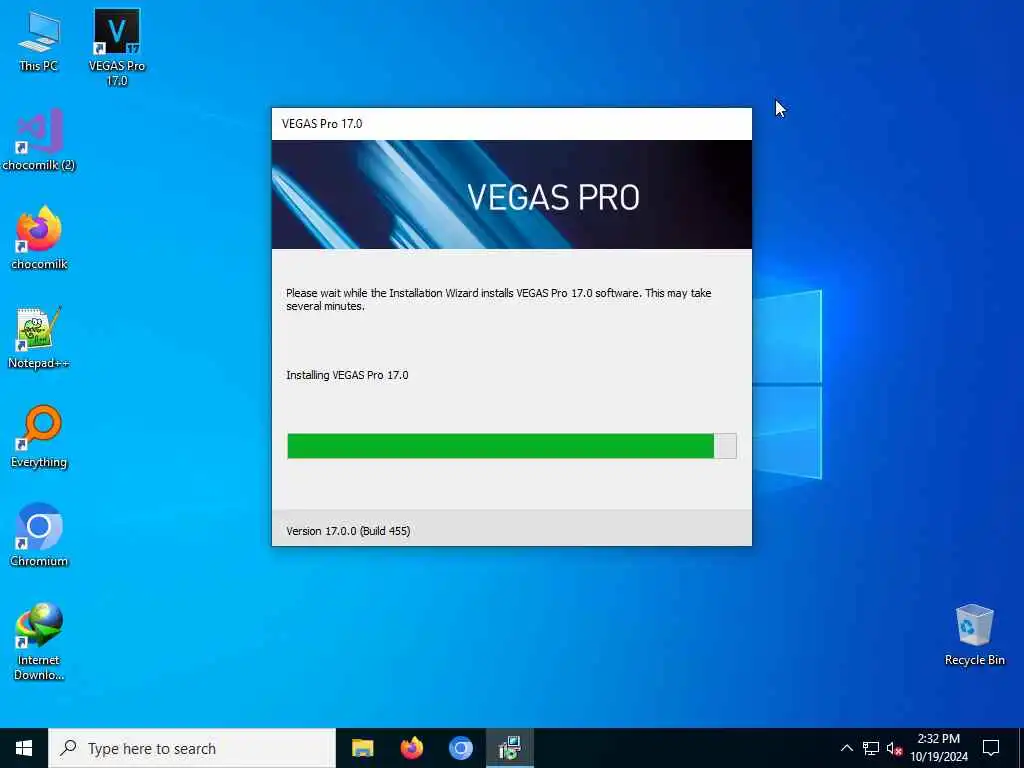Open the clock and date flyout
This screenshot has width=1024, height=768.
tap(938, 748)
